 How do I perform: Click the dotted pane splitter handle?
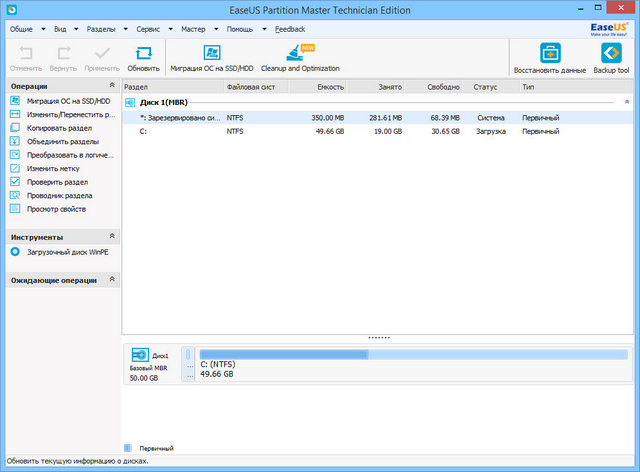[379, 338]
